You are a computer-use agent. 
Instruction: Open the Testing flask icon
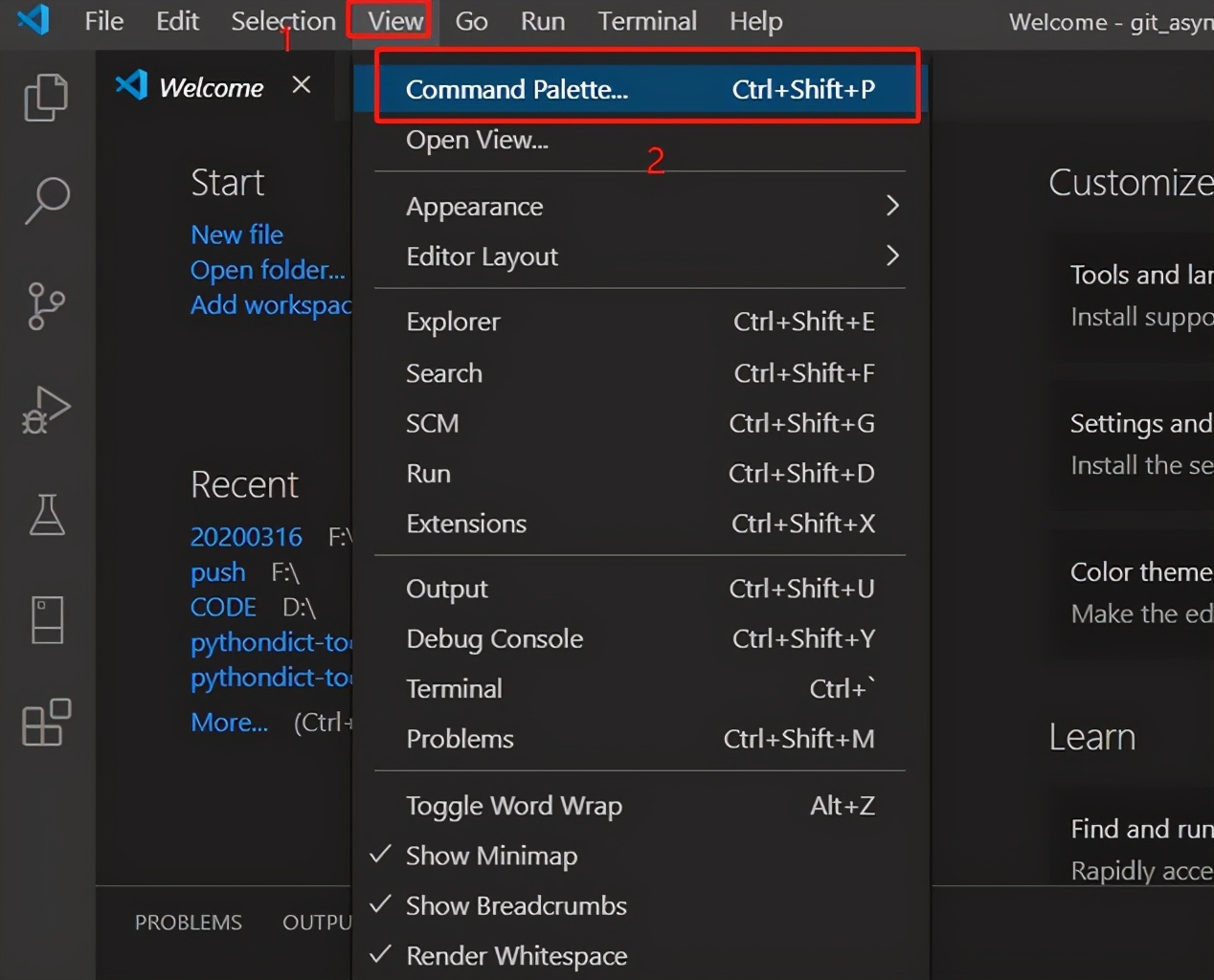[x=45, y=516]
